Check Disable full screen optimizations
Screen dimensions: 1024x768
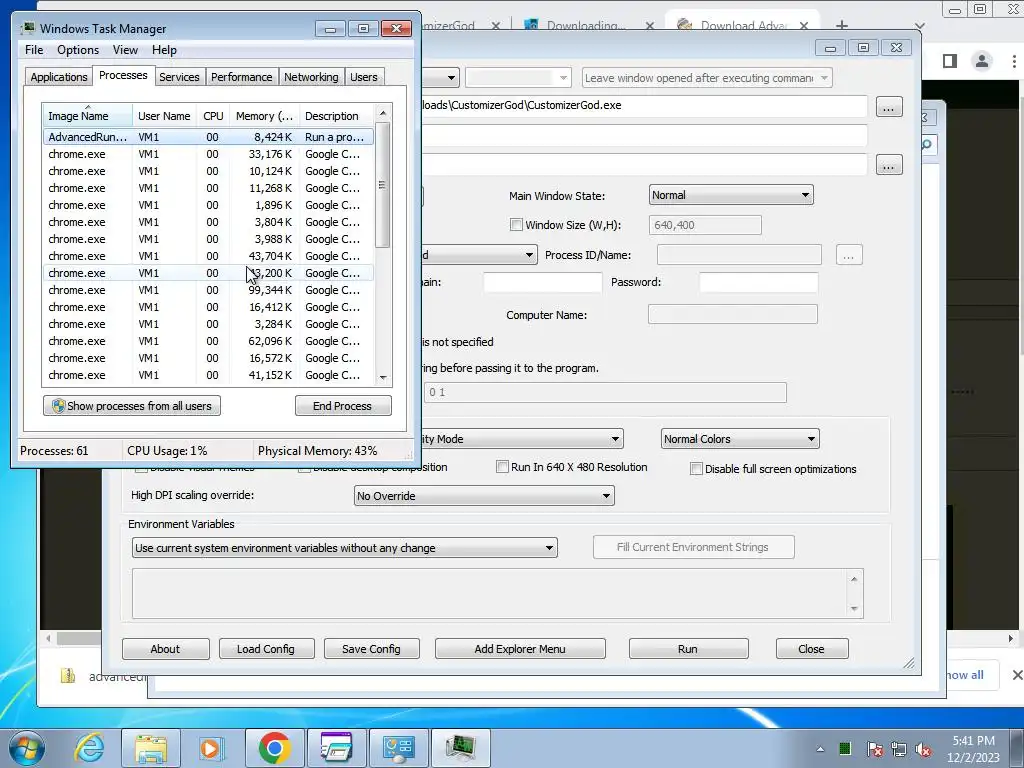pyautogui.click(x=696, y=469)
